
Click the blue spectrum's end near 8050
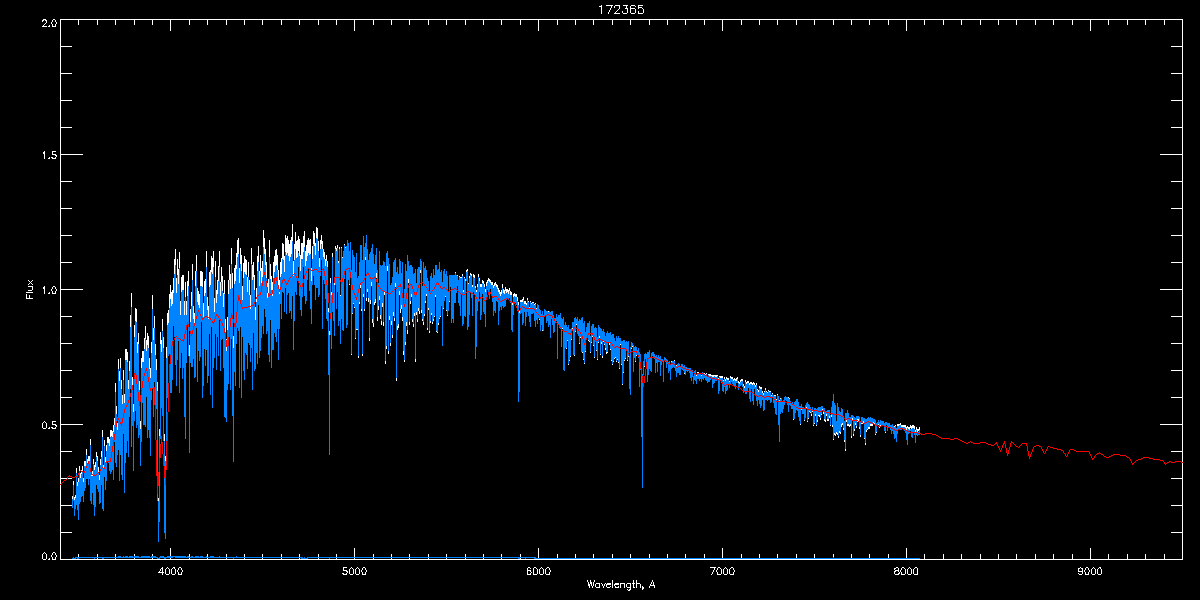tap(917, 432)
